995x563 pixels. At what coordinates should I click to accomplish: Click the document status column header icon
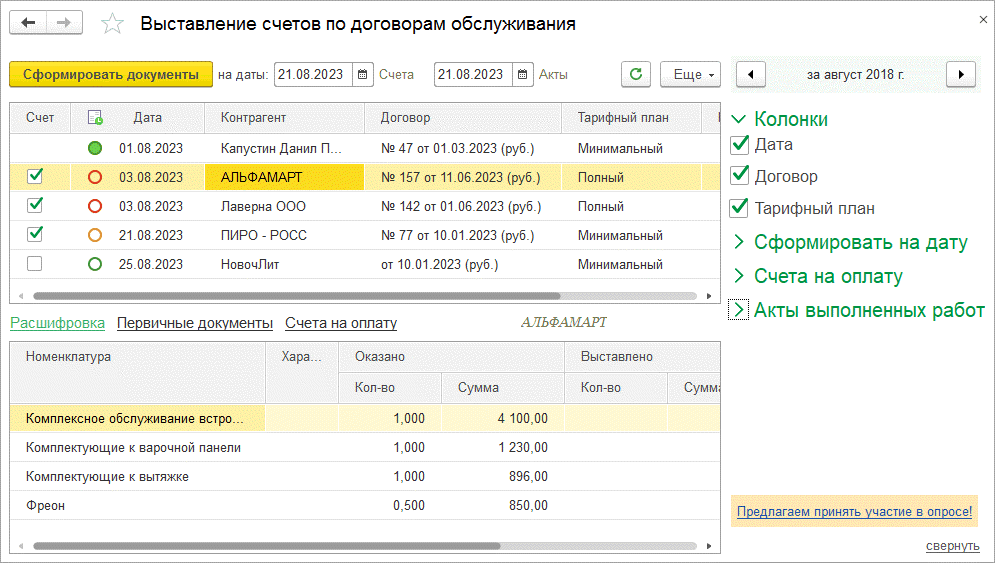tap(95, 118)
